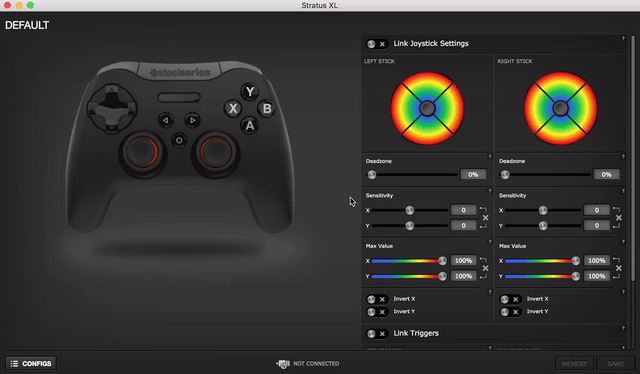Select the D-pad on the controller image

click(x=112, y=108)
